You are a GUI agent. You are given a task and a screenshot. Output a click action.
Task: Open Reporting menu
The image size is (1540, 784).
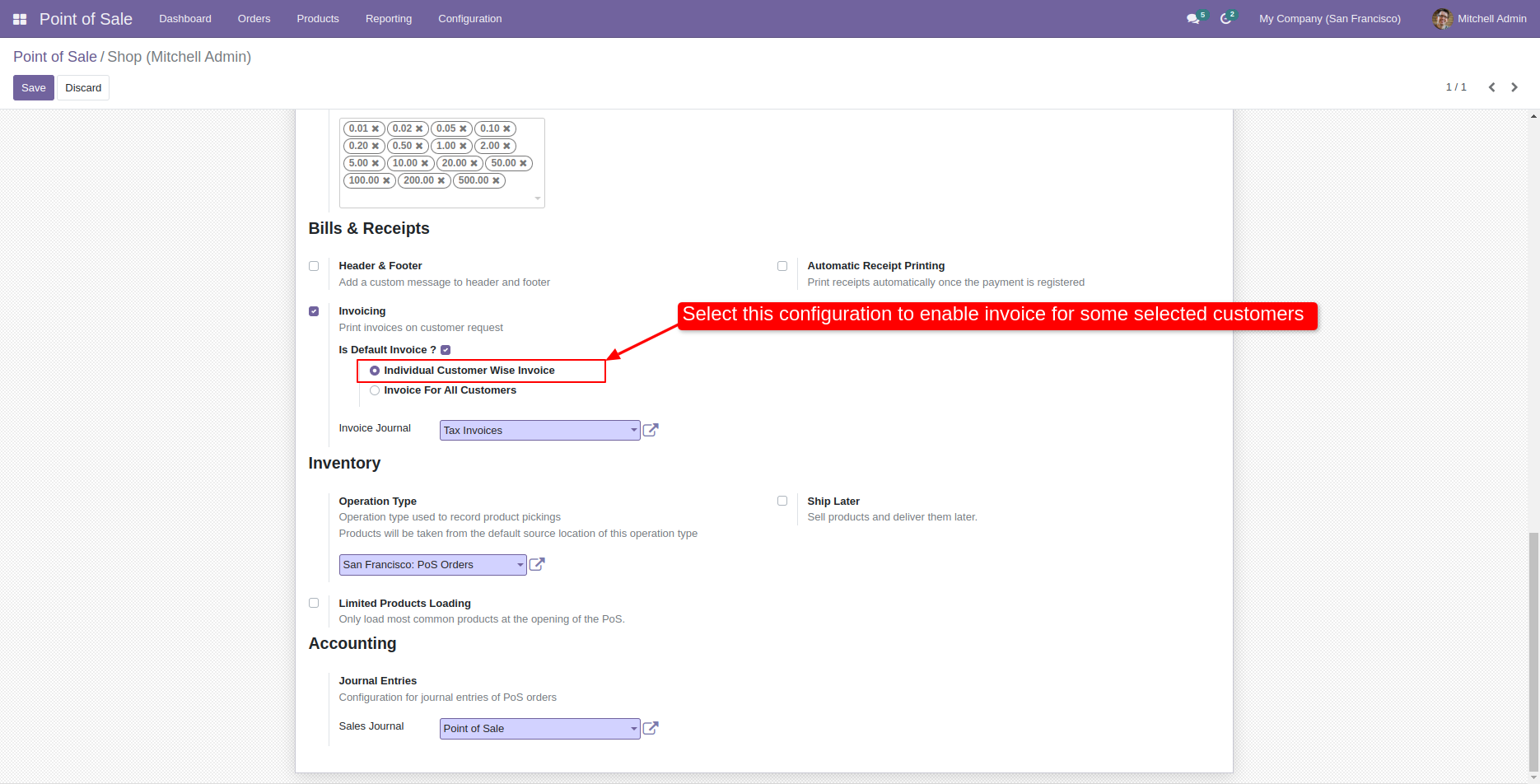pyautogui.click(x=389, y=19)
